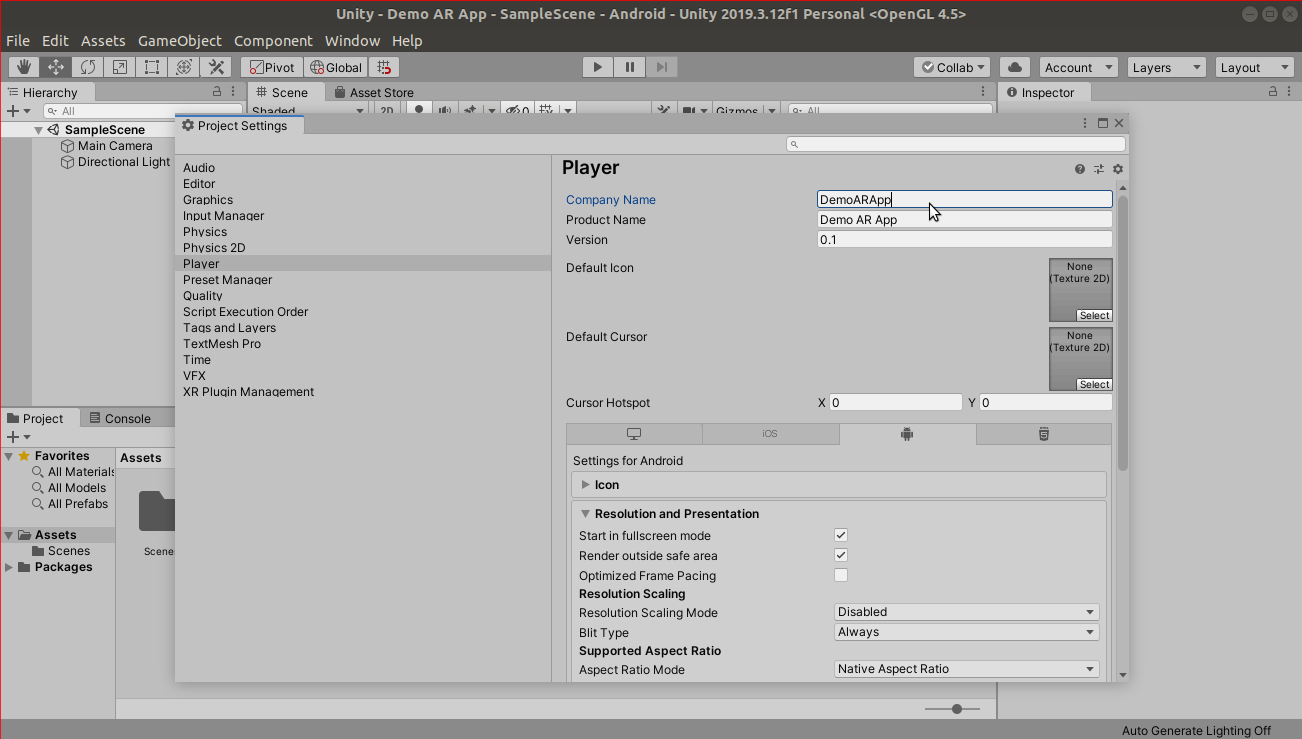Toggle the Inspector panel lock icon
Screen dimensions: 1302x739
click(x=1273, y=92)
